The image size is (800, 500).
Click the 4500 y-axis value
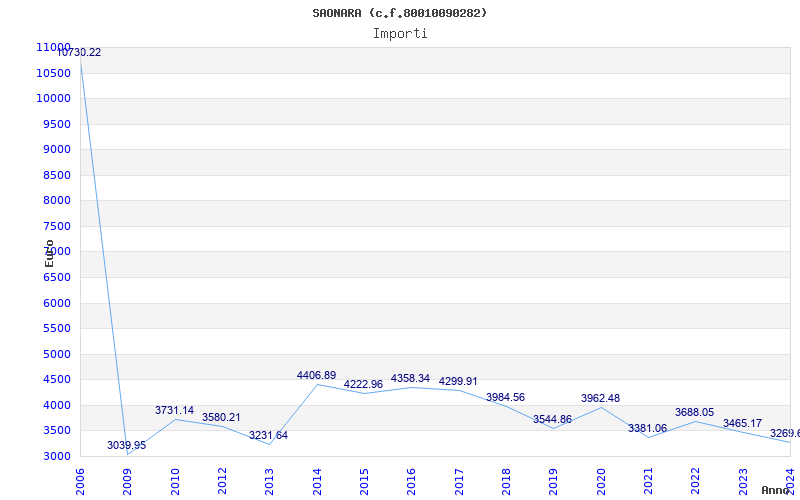pos(57,380)
